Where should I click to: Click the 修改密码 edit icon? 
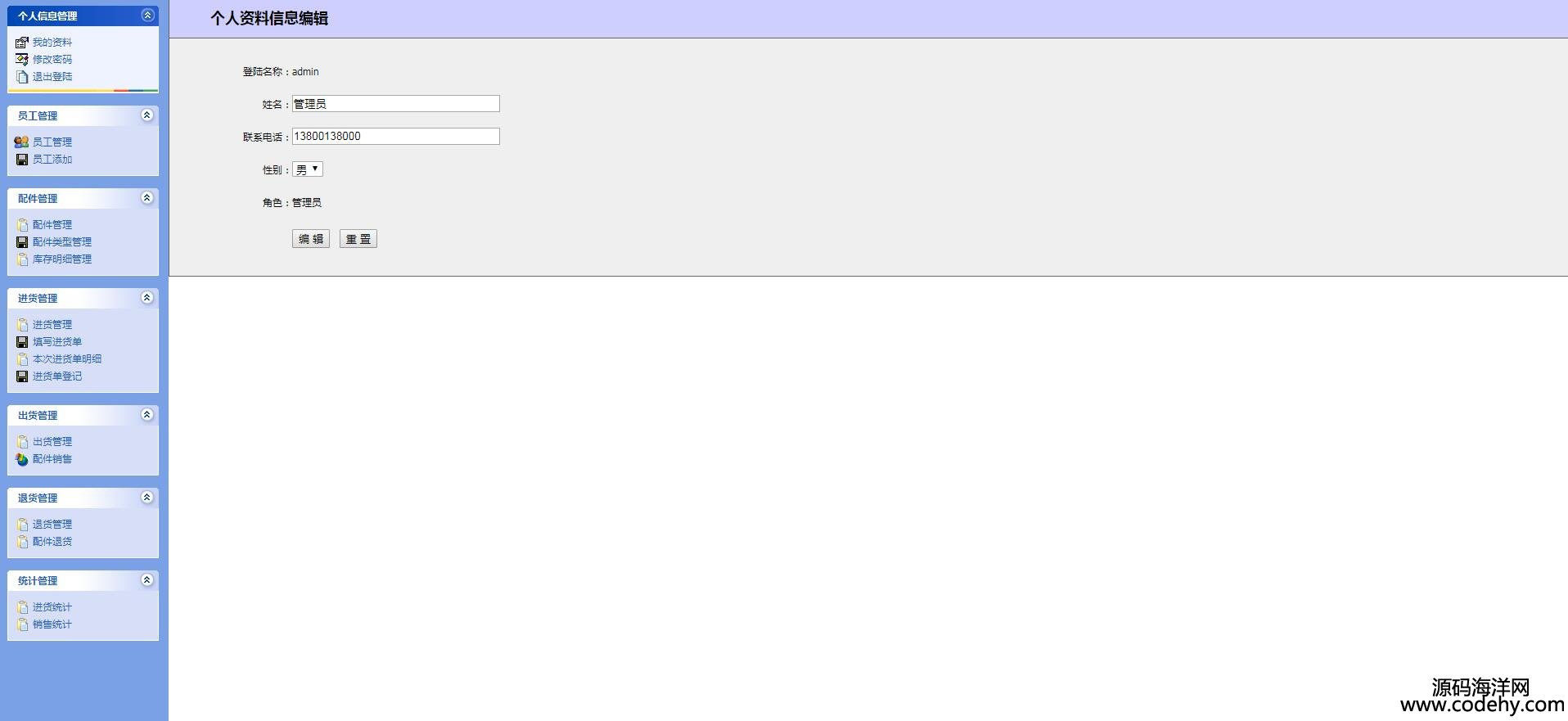pyautogui.click(x=22, y=60)
